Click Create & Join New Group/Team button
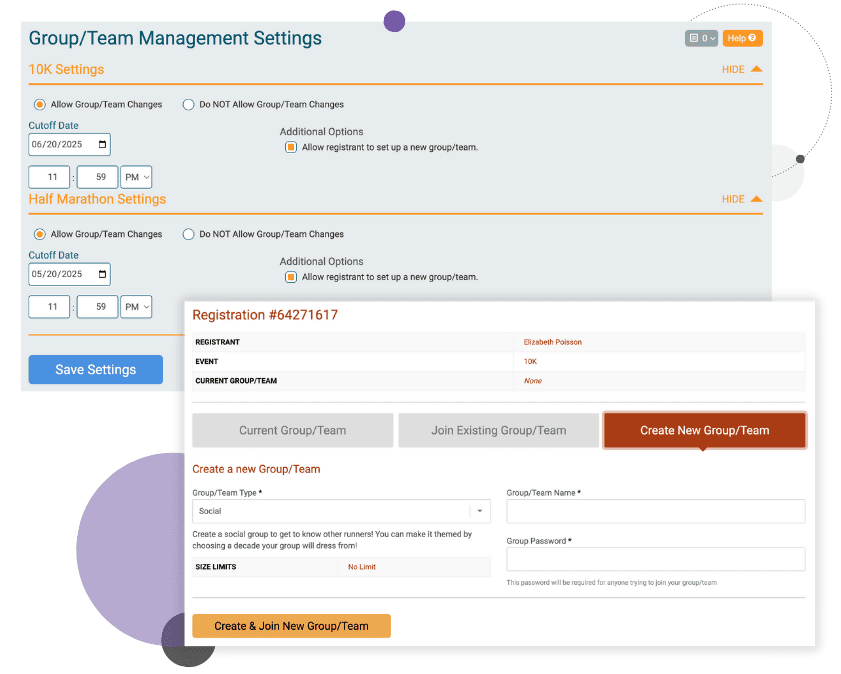841x674 pixels. click(291, 626)
